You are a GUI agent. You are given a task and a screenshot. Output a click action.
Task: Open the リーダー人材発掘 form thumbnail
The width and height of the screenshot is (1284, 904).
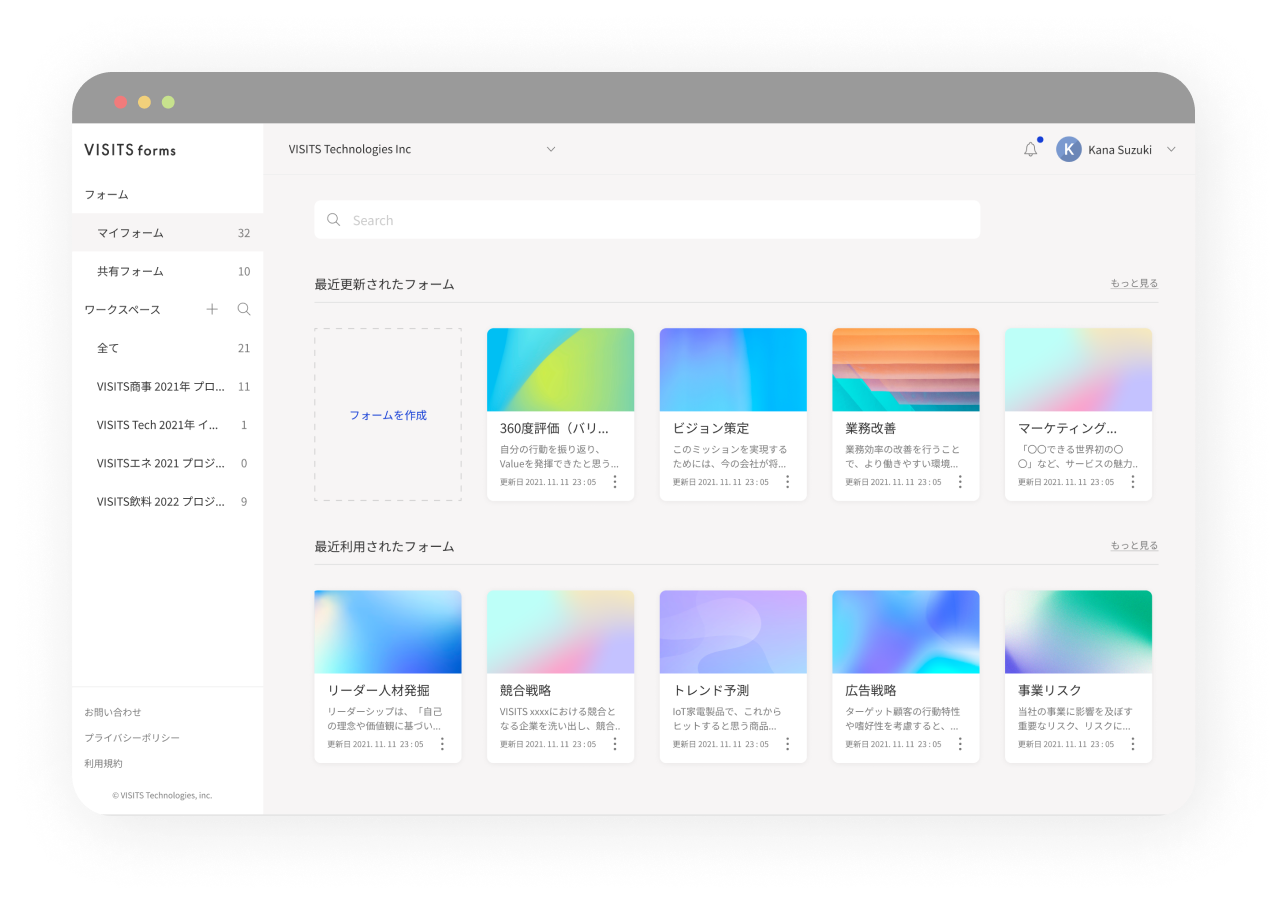click(x=388, y=631)
